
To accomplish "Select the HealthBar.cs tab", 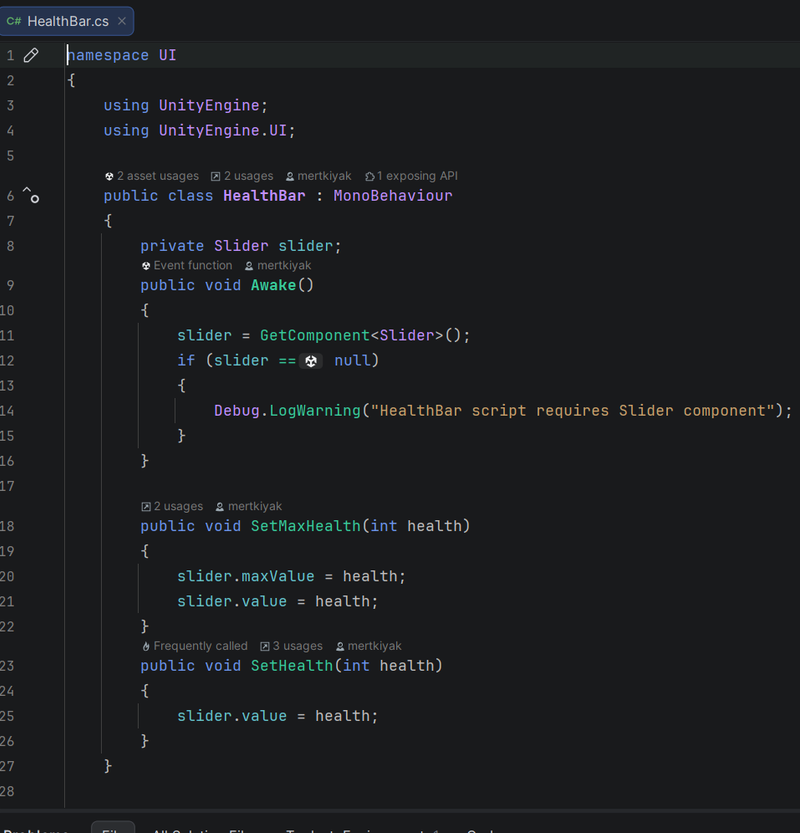I will pyautogui.click(x=67, y=21).
